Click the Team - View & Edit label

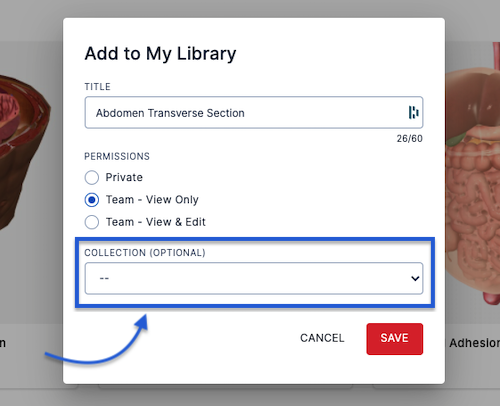156,222
